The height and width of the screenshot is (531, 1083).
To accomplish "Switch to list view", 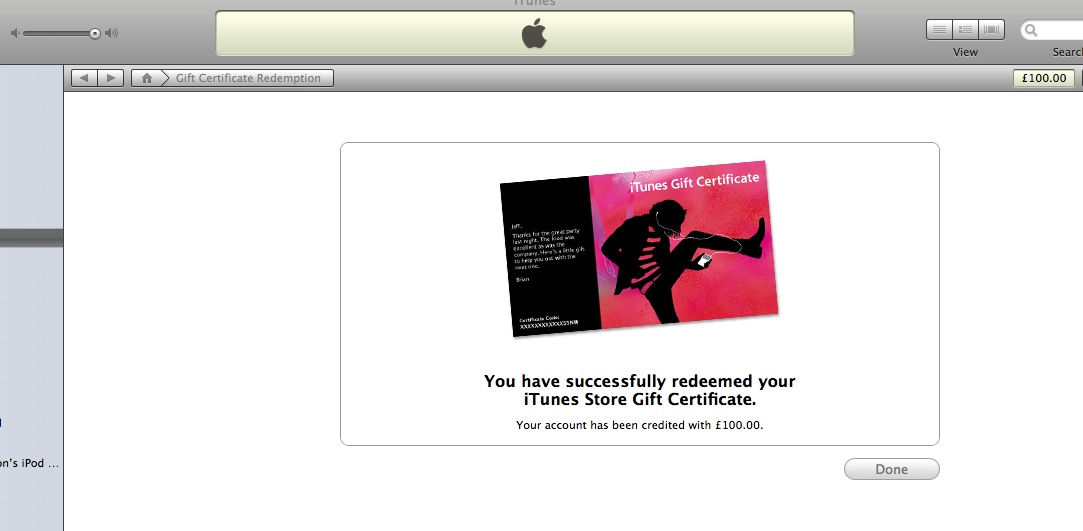I will click(939, 30).
